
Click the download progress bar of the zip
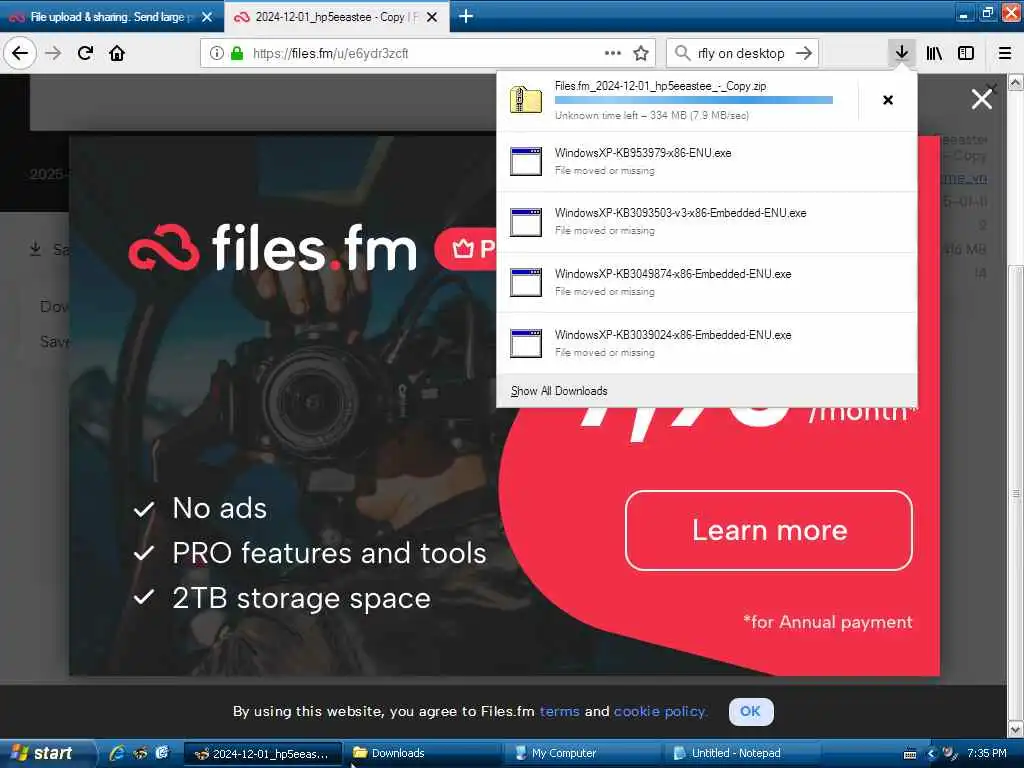point(694,100)
